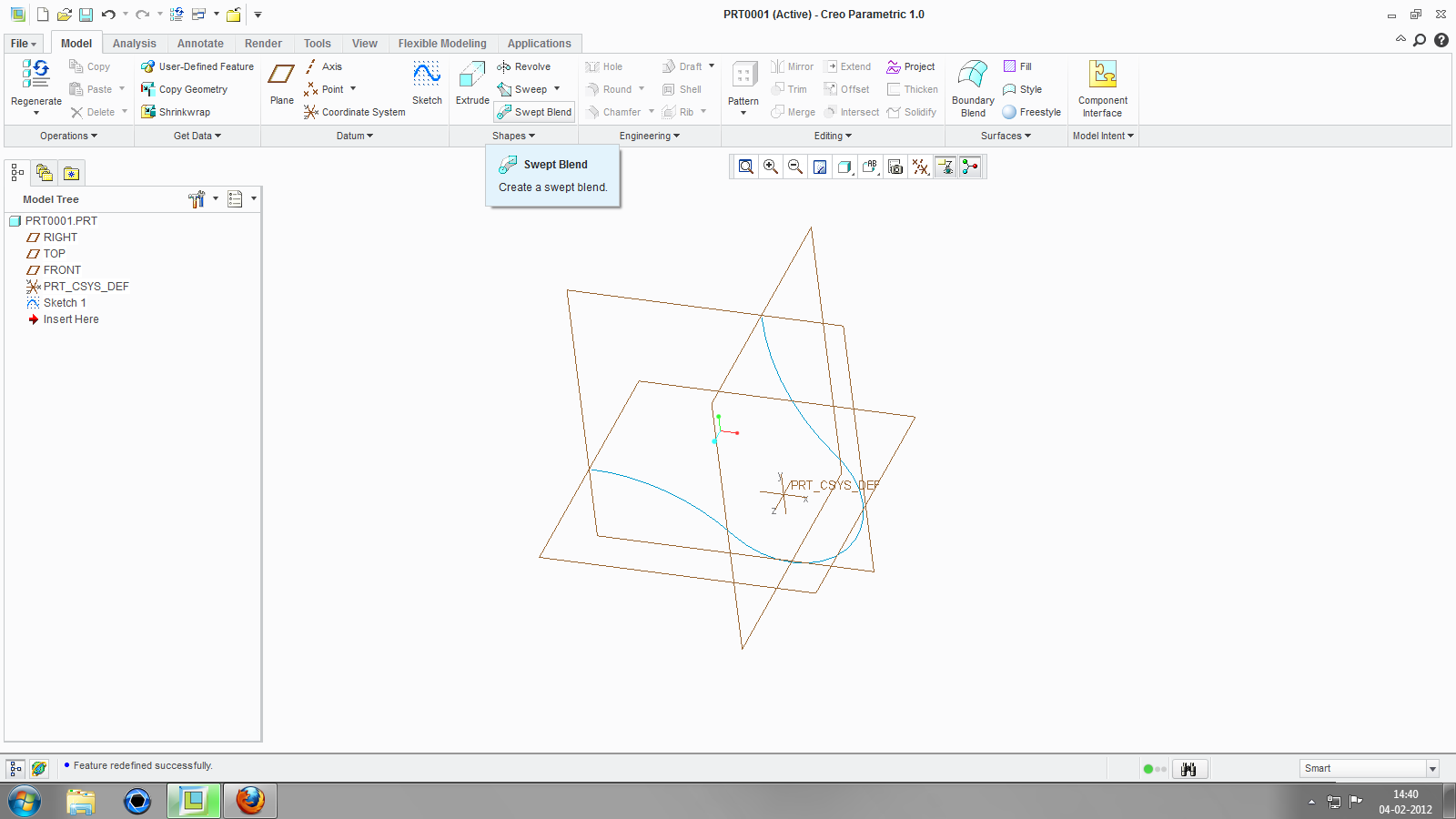Open the search binoculars in status bar
The width and height of the screenshot is (1456, 819).
1189,769
